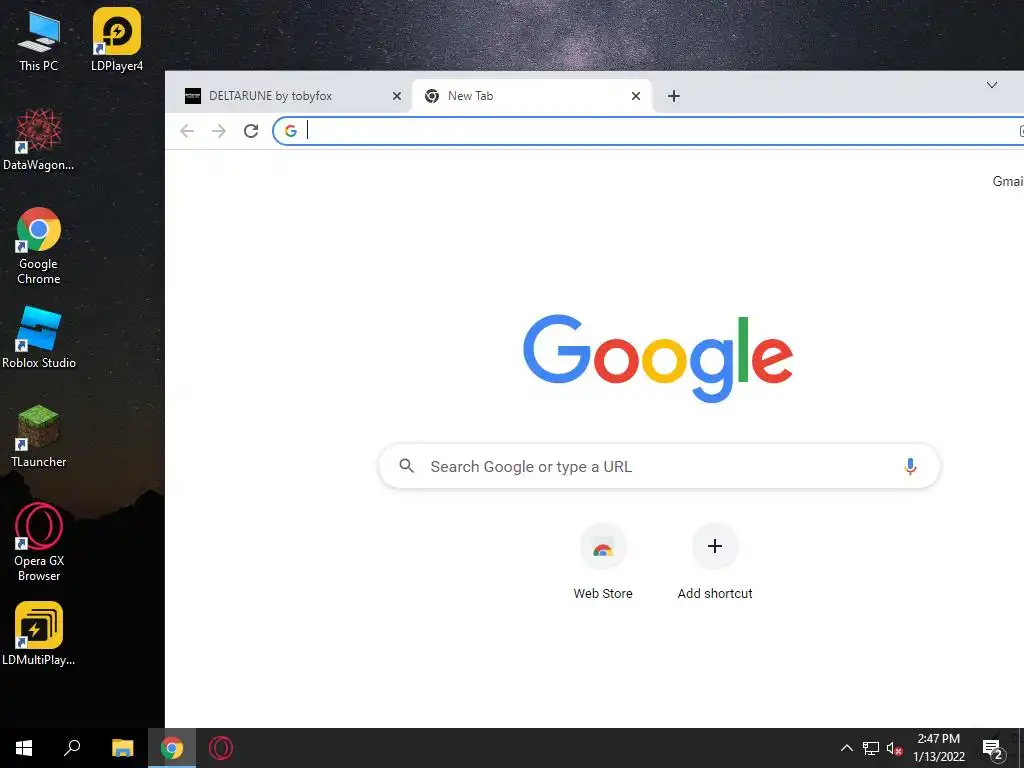Expand the tab search chevron
The width and height of the screenshot is (1024, 768).
point(991,85)
